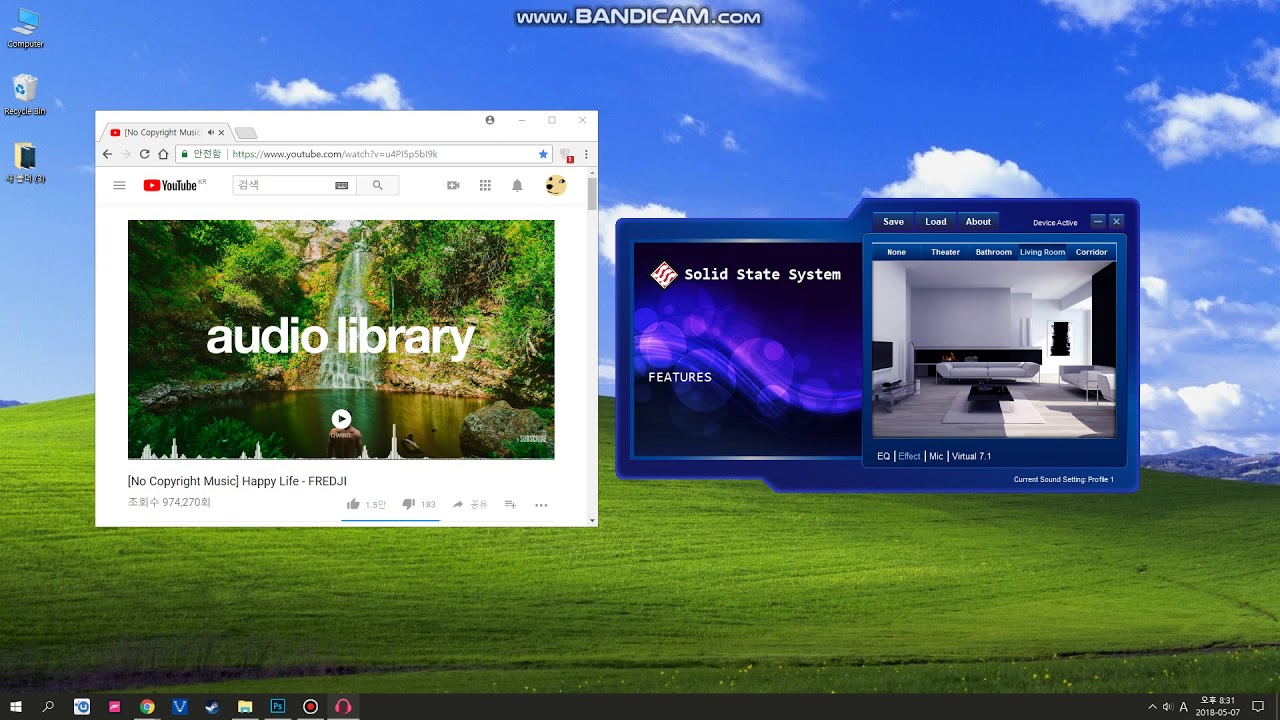Screen dimensions: 1280x720
Task: Play the video with center play button
Action: click(341, 419)
